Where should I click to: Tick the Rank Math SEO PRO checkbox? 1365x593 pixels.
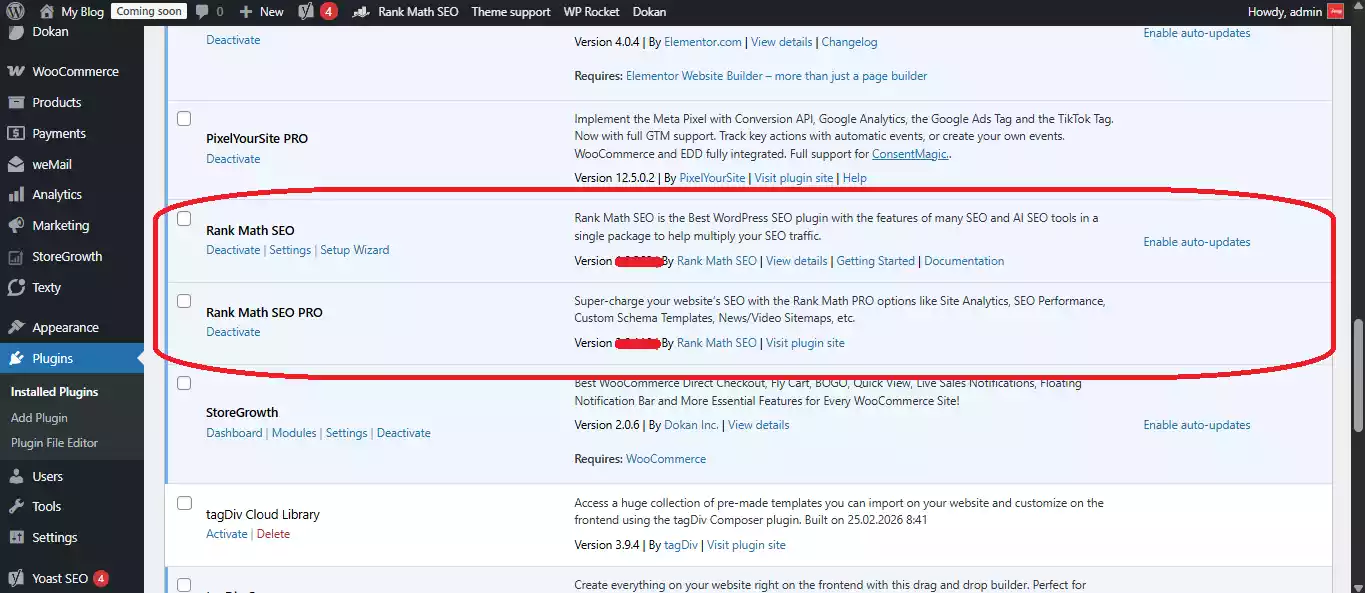pos(184,300)
